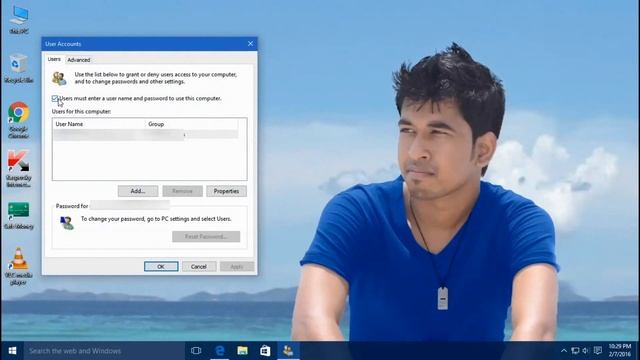640x360 pixels.
Task: Uncheck Users must enter a user name checkbox
Action: (x=55, y=98)
